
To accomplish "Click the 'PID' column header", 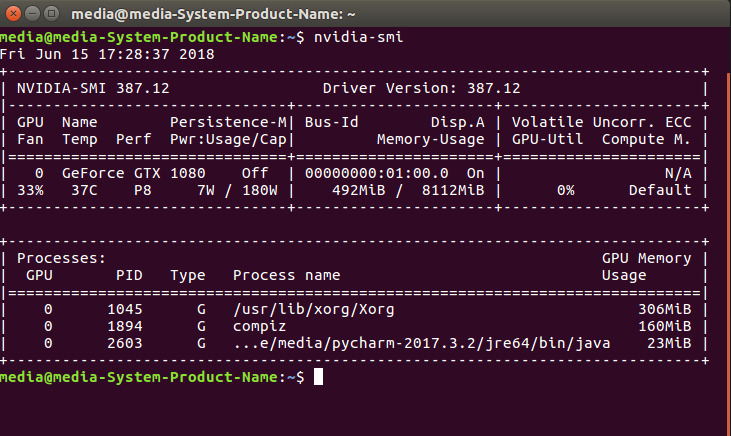I will click(x=129, y=275).
